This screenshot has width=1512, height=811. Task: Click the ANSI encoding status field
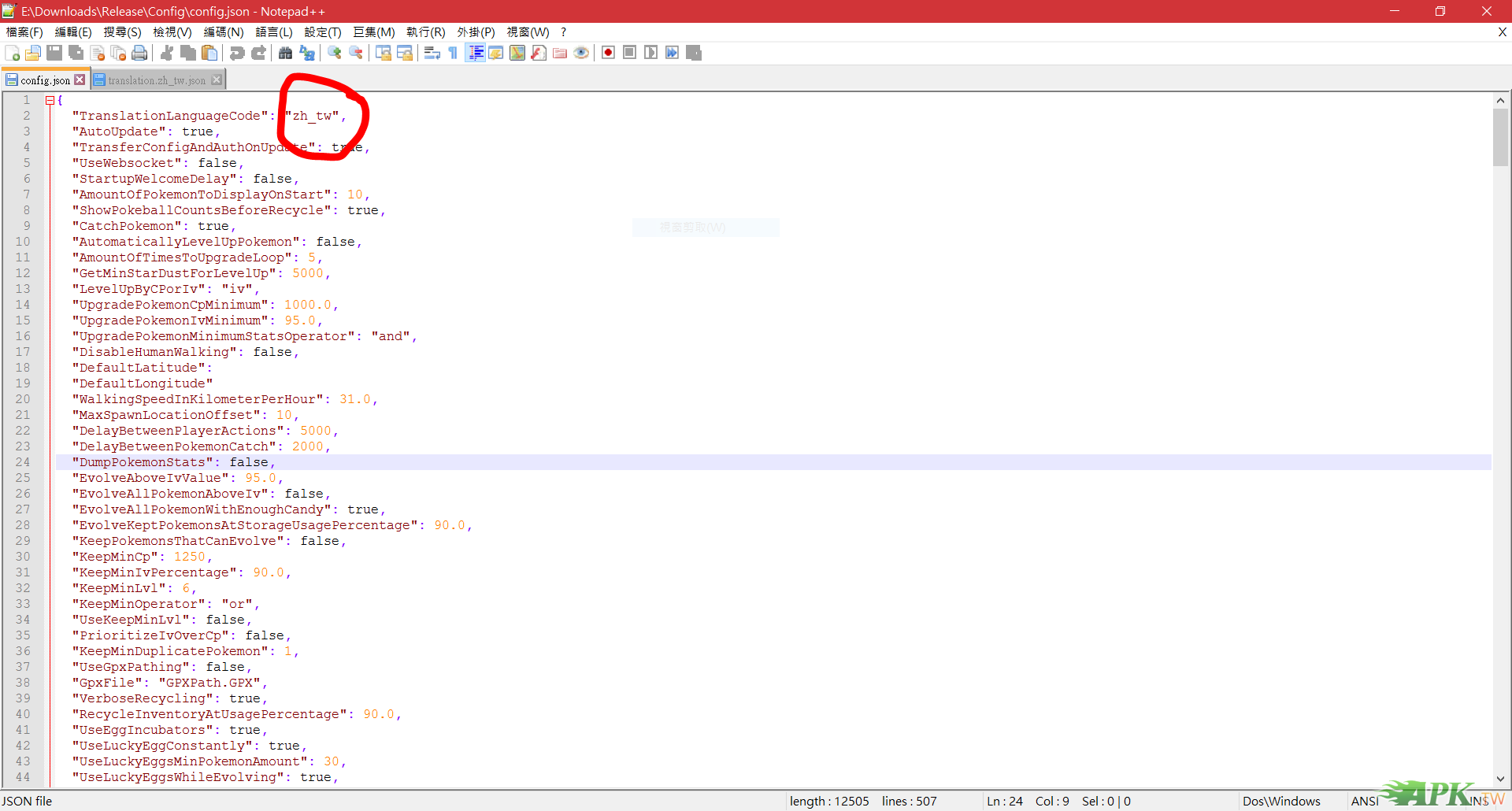tap(1365, 802)
